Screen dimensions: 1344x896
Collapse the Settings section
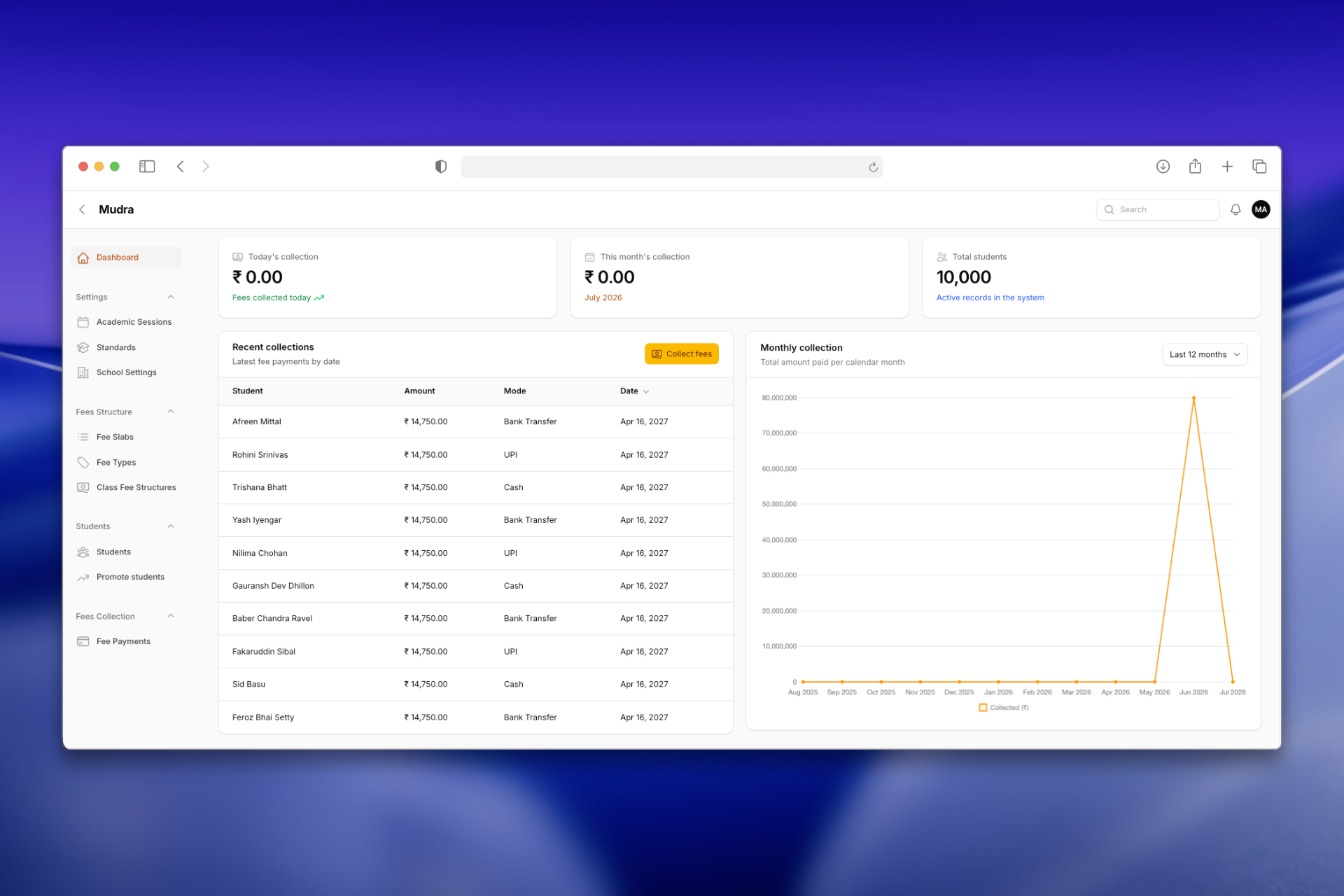[x=171, y=297]
